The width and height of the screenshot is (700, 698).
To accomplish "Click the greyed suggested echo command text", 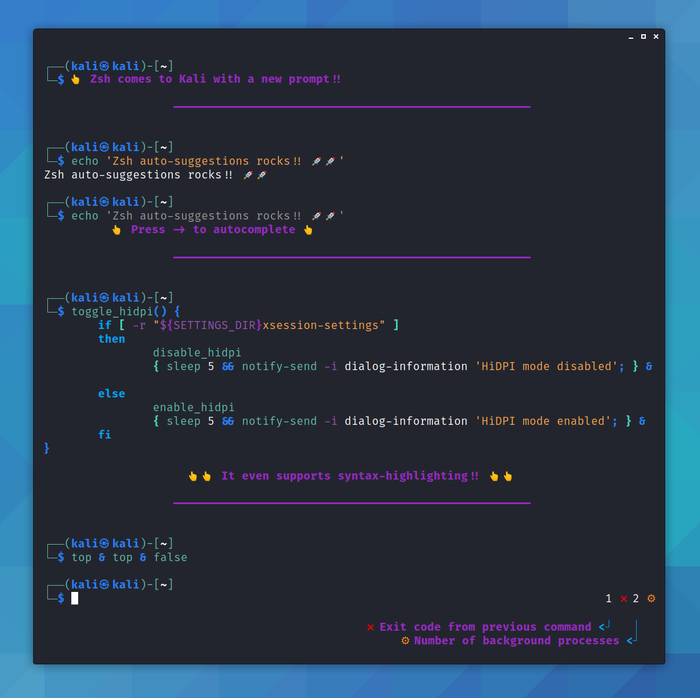I will coord(225,216).
